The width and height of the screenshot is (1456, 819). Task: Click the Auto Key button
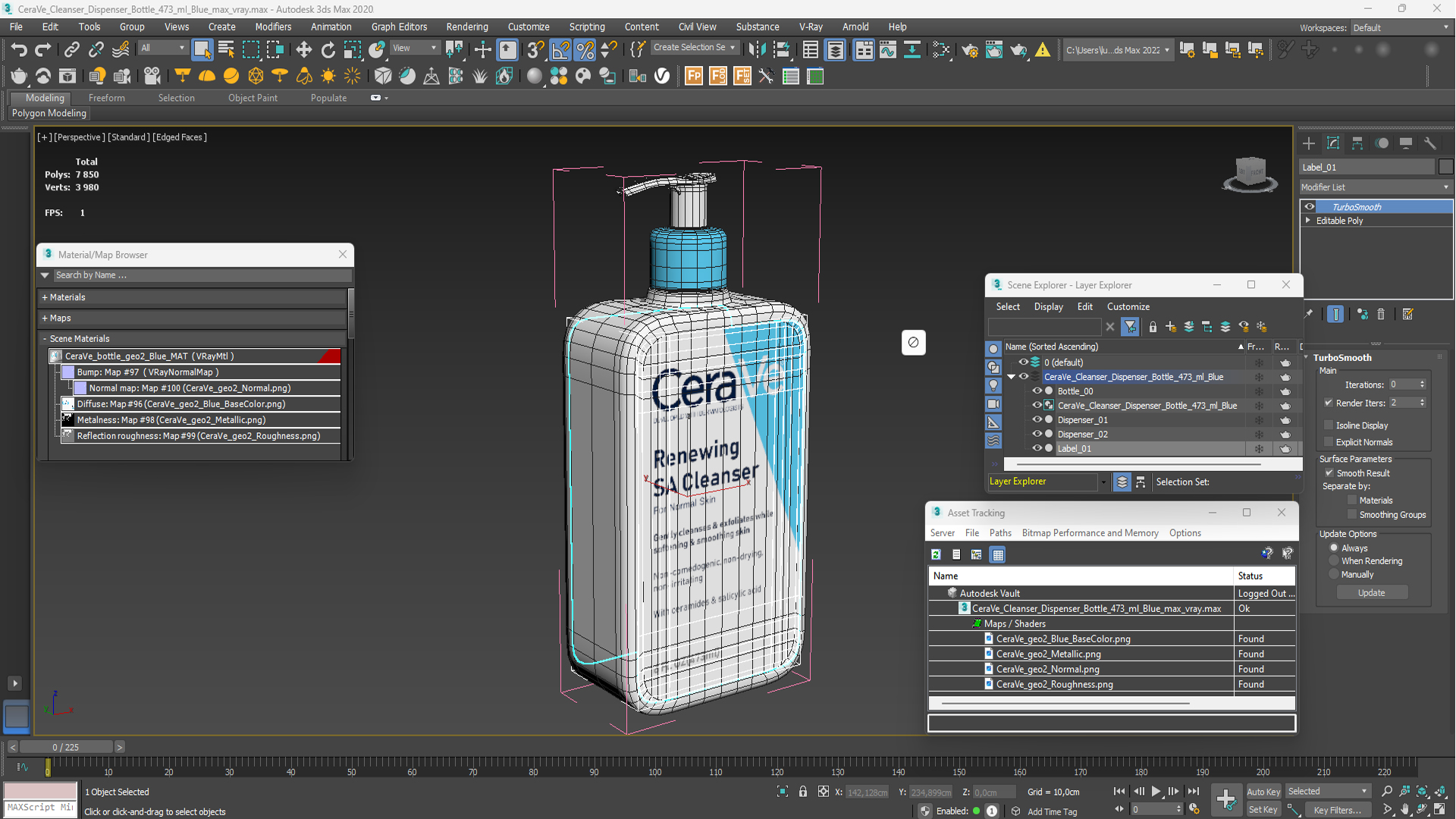pyautogui.click(x=1263, y=792)
